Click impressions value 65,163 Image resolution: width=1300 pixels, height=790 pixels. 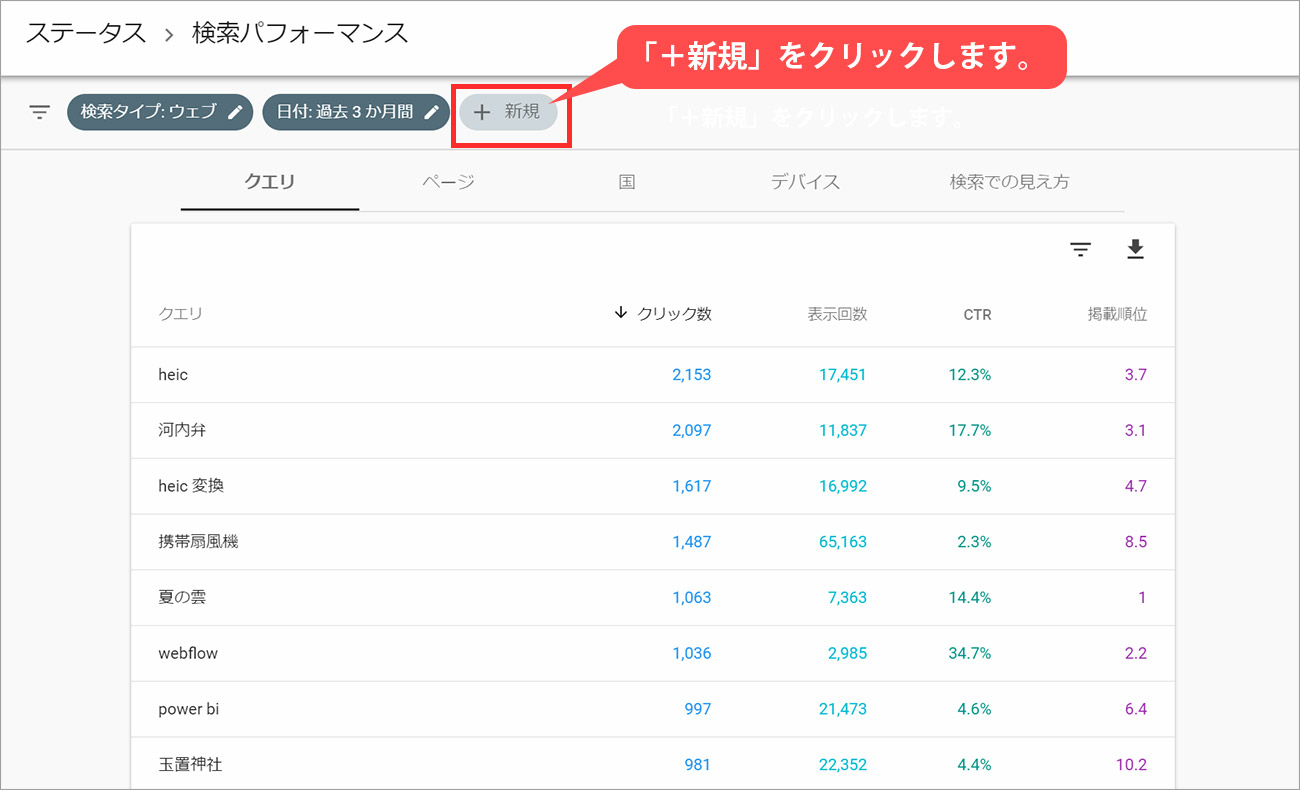(x=841, y=542)
